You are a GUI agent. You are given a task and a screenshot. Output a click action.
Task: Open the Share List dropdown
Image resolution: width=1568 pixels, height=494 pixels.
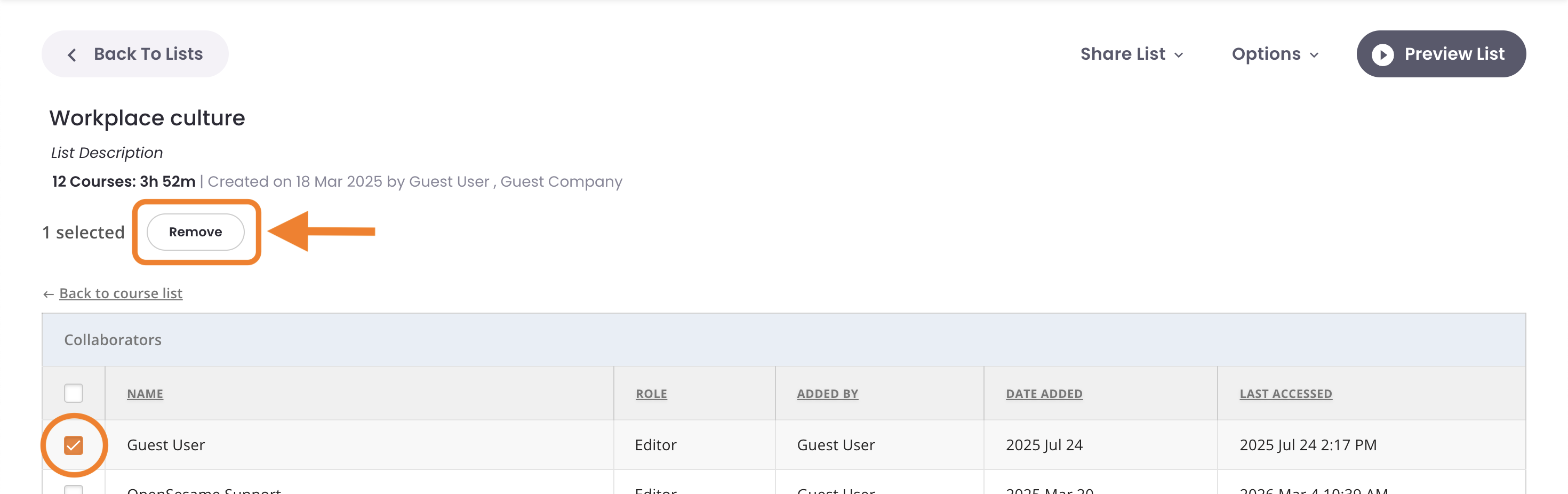1132,54
